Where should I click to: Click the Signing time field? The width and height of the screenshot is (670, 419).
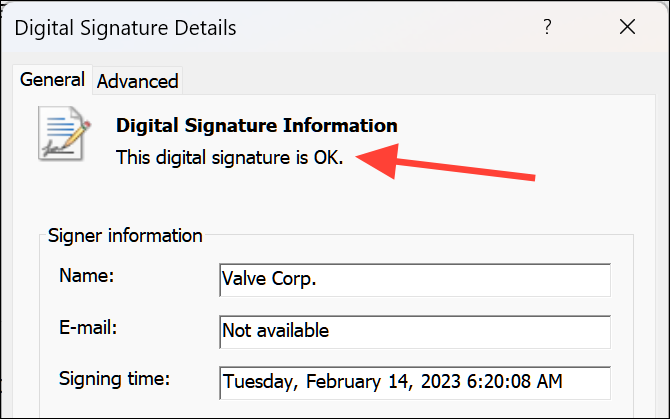pyautogui.click(x=413, y=381)
